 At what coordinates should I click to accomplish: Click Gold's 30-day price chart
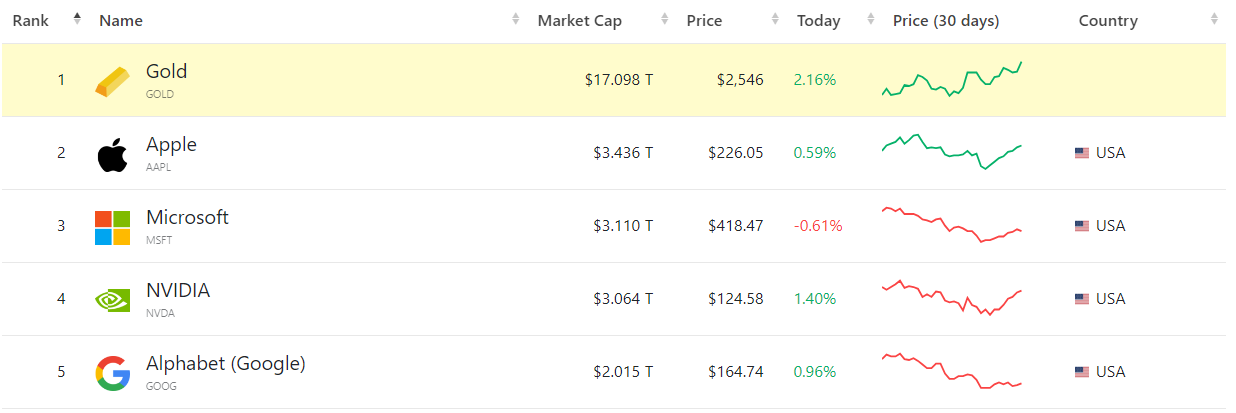(x=951, y=80)
